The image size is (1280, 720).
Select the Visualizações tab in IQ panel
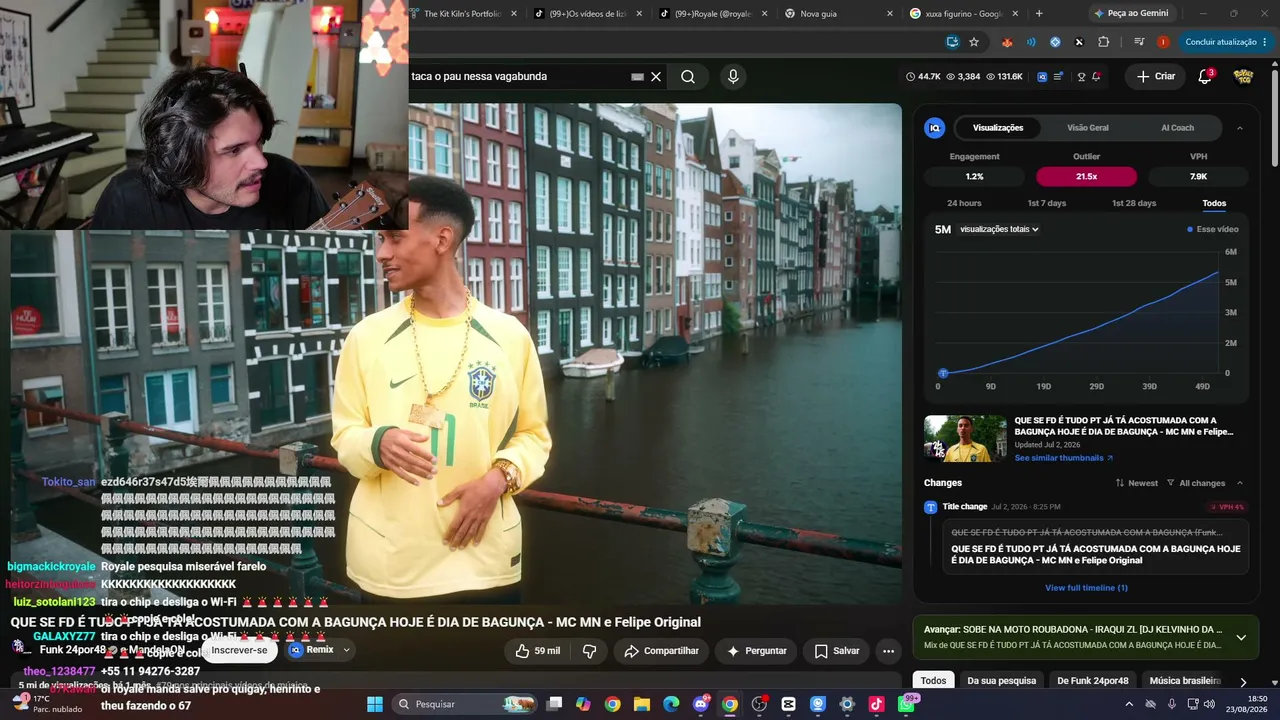[x=998, y=128]
